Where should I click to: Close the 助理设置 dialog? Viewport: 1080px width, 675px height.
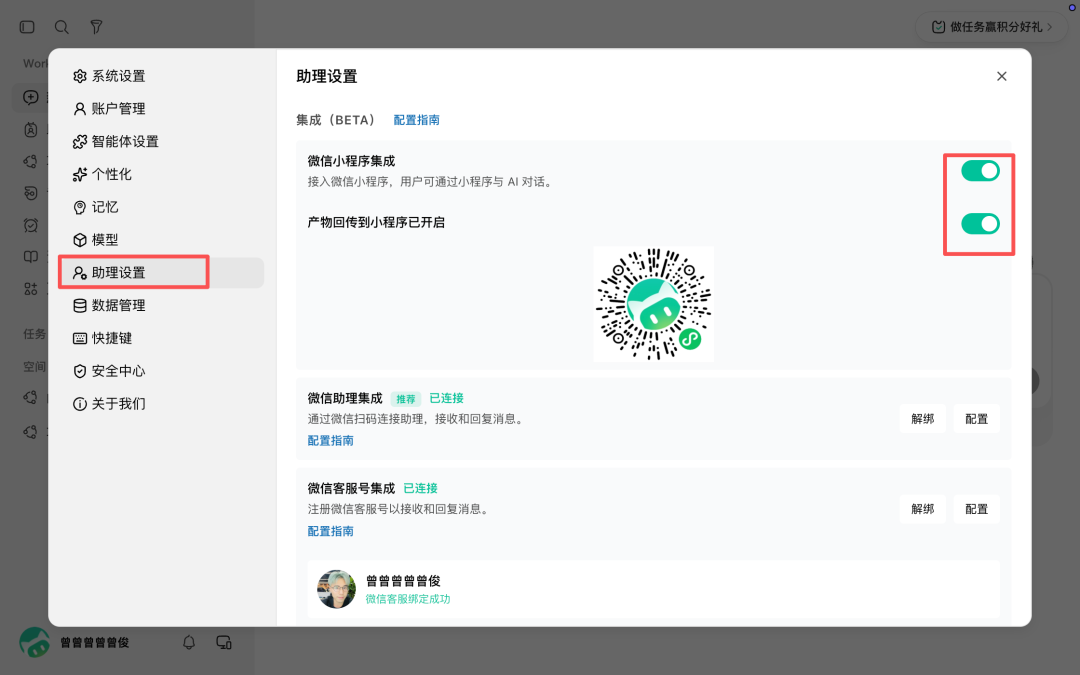point(1001,76)
